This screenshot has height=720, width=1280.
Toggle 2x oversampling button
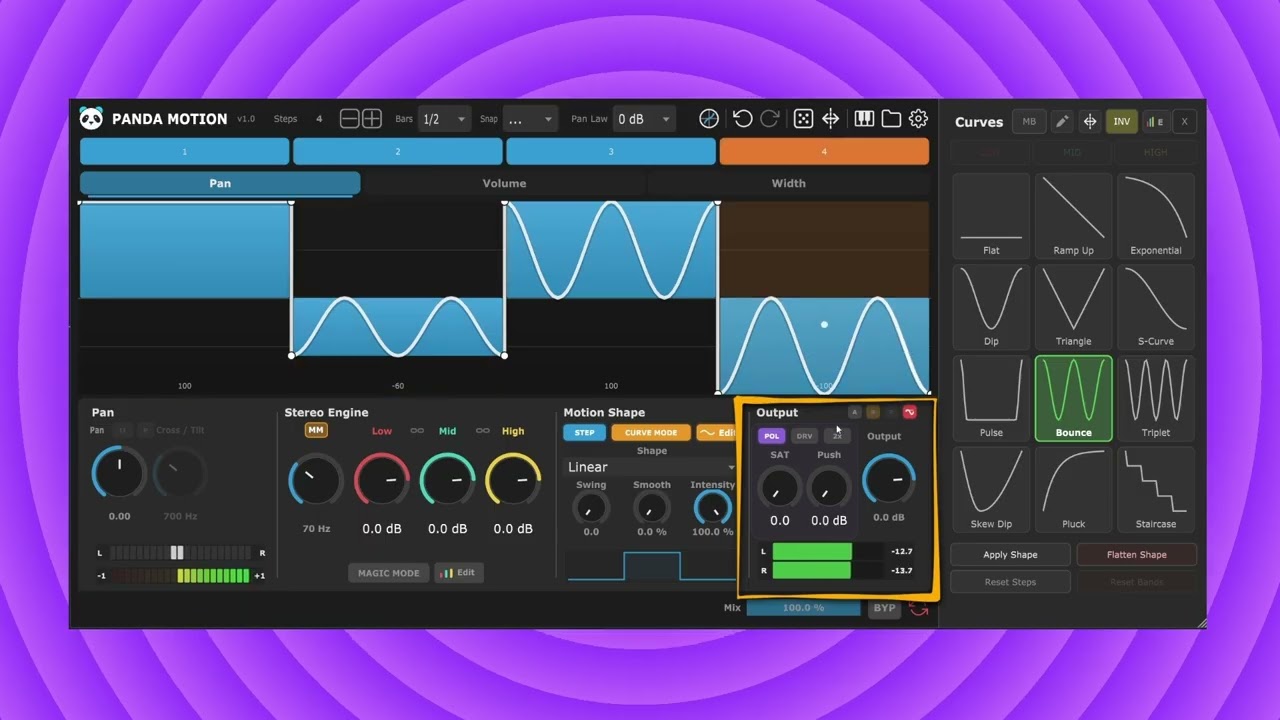837,436
